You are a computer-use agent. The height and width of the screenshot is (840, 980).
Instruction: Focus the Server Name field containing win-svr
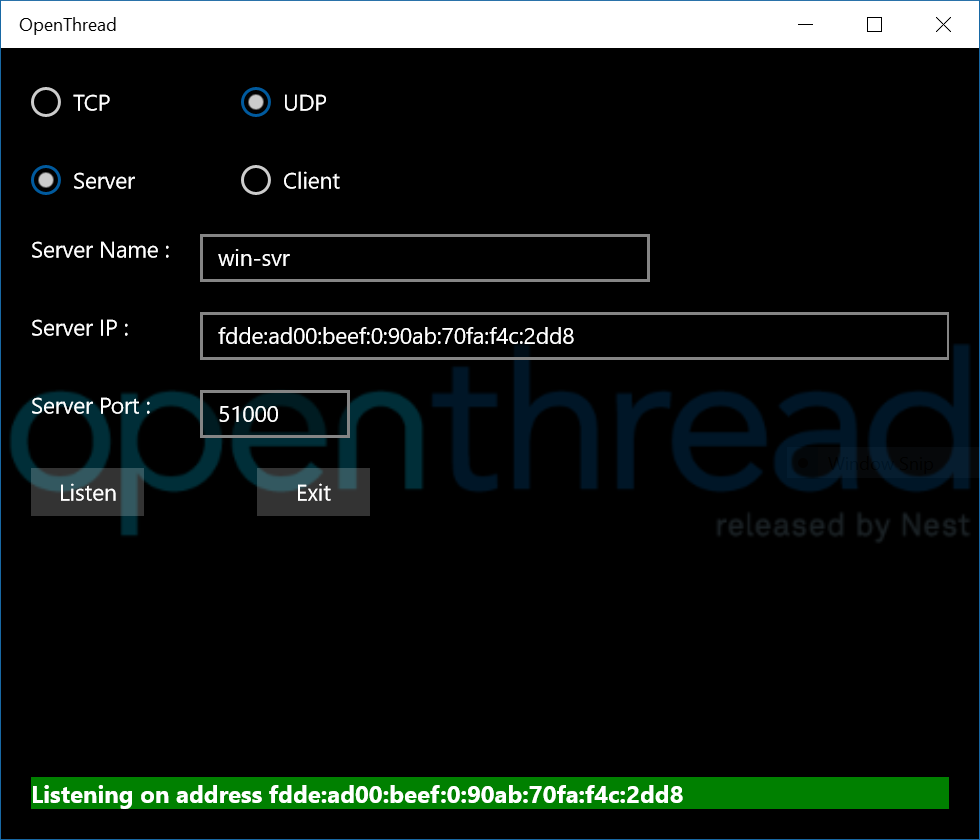pyautogui.click(x=425, y=258)
